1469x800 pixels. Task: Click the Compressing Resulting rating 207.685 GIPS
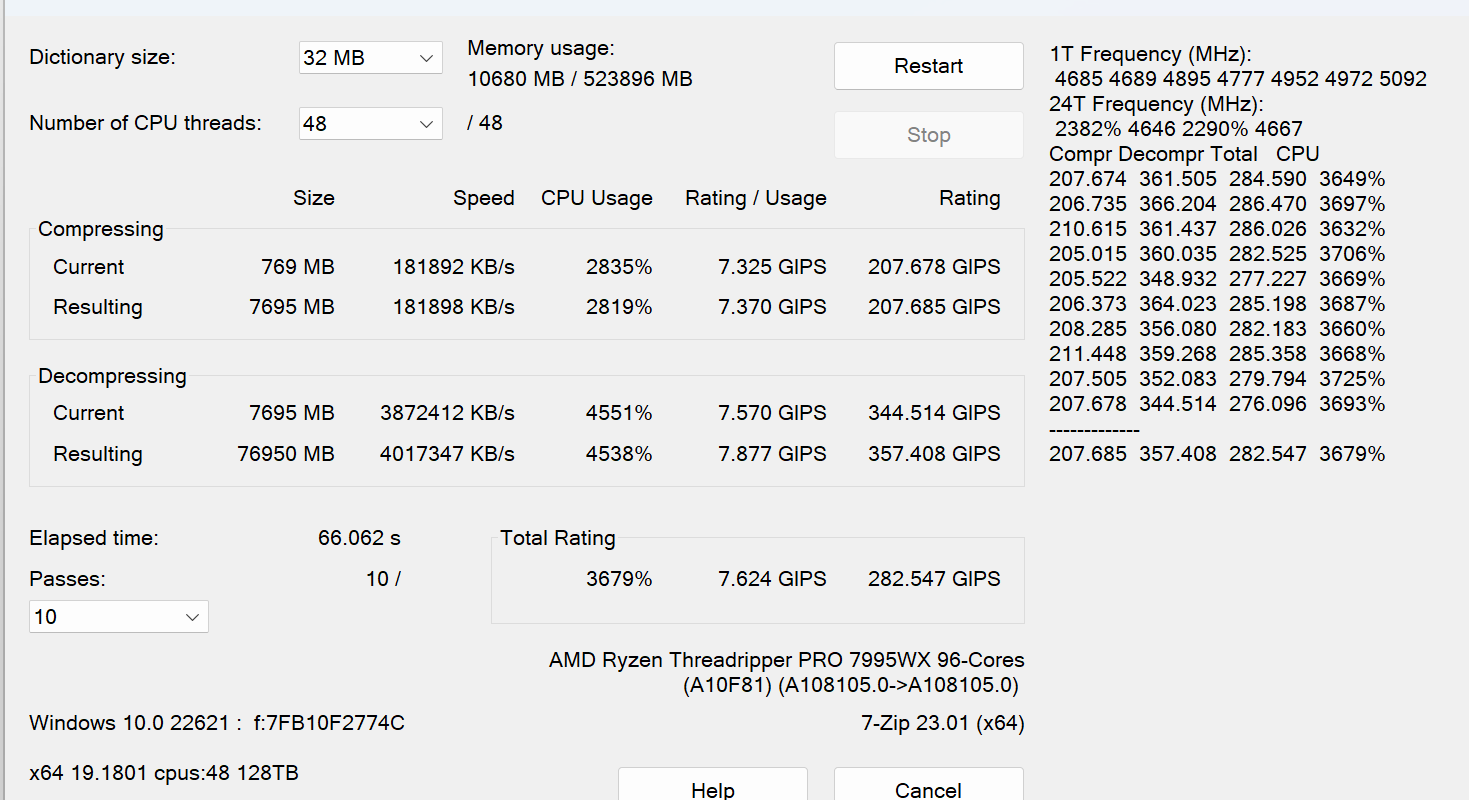pos(934,307)
